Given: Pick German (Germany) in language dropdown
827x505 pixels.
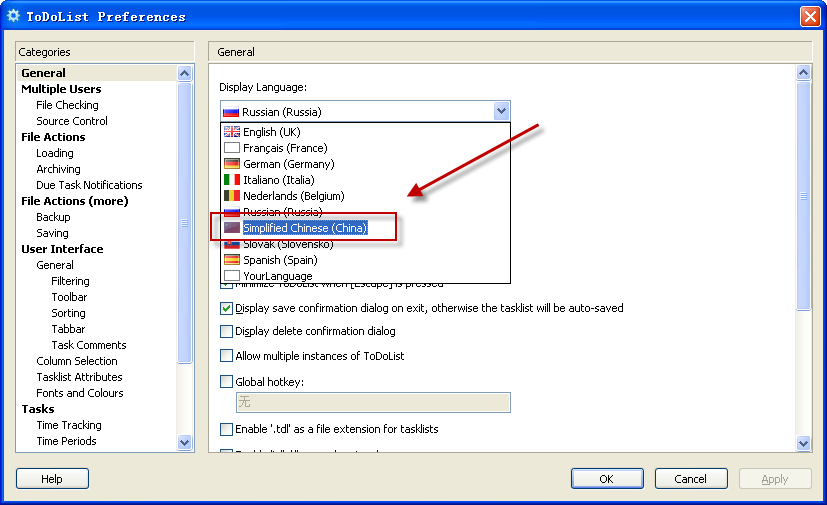Looking at the screenshot, I should click(366, 164).
